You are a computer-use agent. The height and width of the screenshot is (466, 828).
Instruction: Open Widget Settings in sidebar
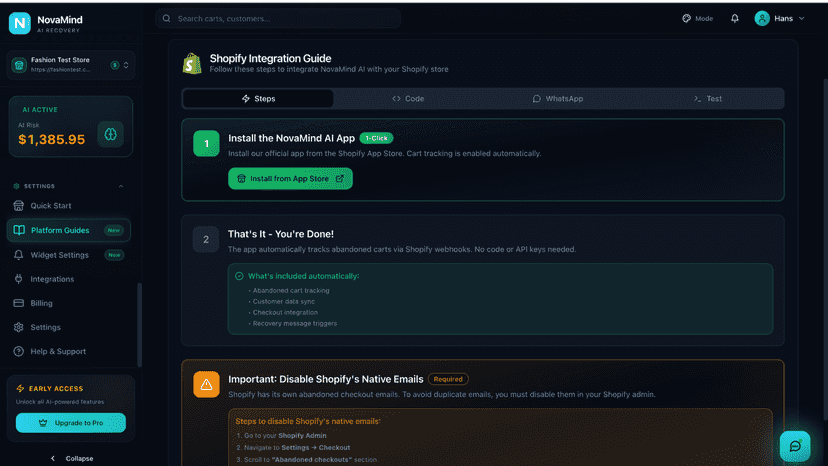(69, 255)
